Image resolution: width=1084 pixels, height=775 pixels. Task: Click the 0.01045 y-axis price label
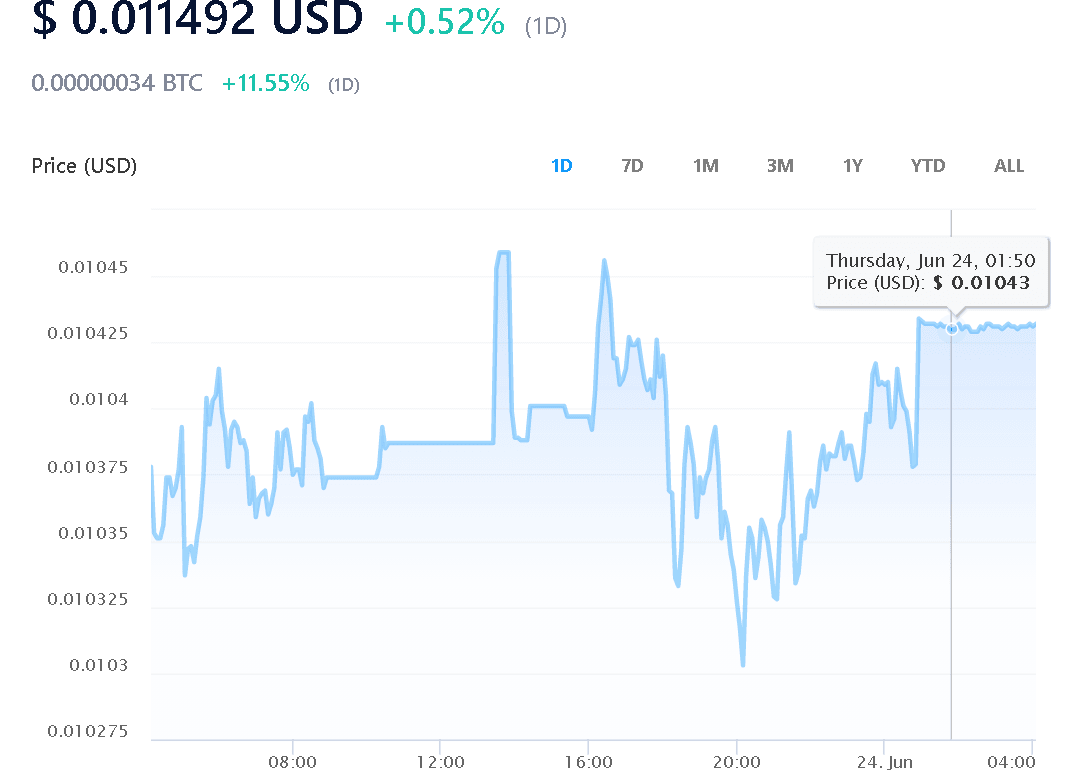(92, 268)
